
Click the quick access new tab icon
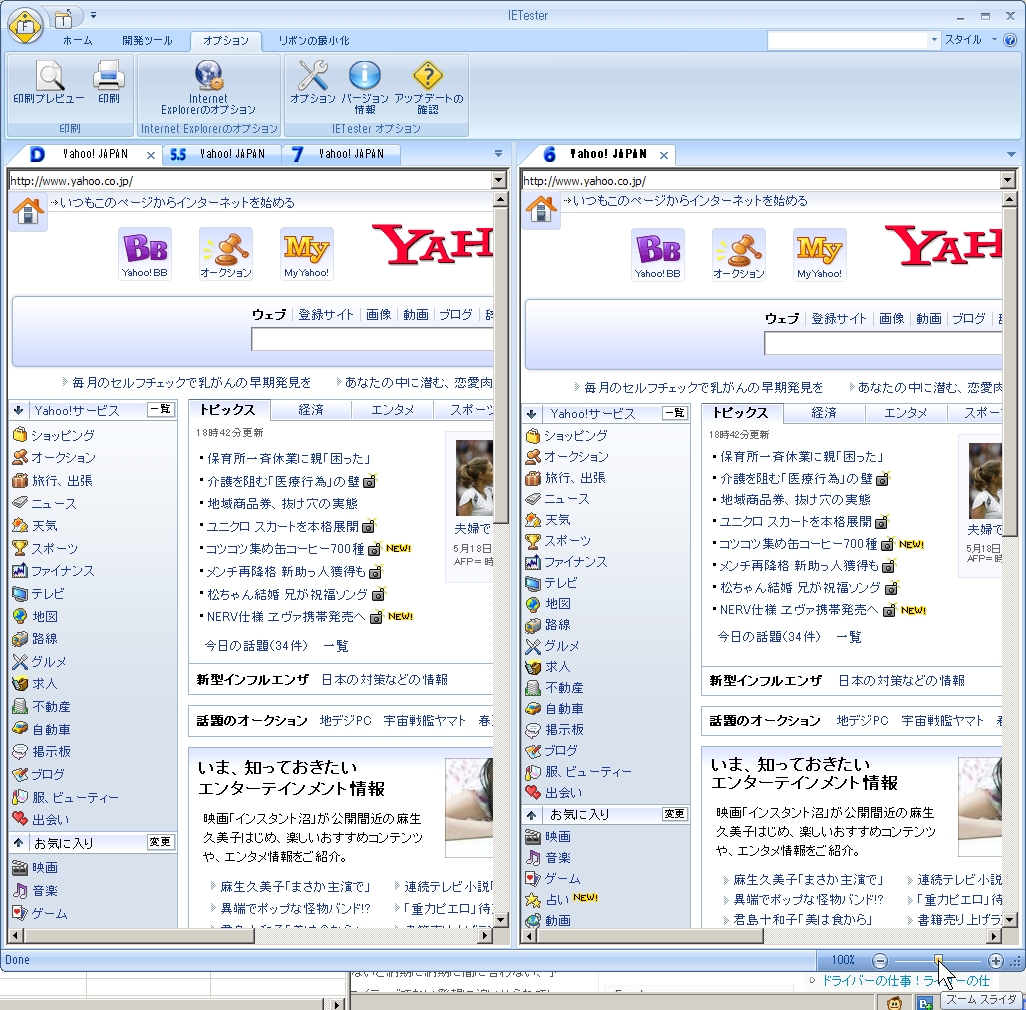pyautogui.click(x=63, y=19)
